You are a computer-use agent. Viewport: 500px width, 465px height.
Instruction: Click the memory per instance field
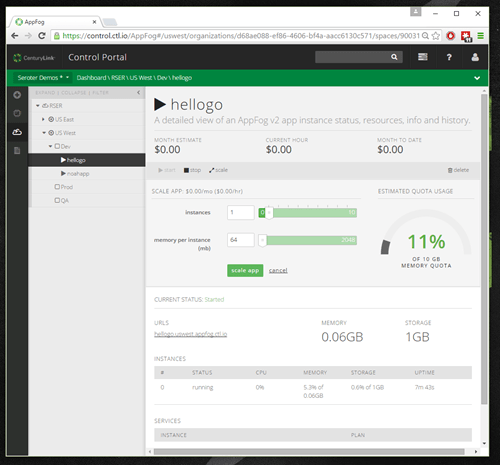[x=241, y=240]
